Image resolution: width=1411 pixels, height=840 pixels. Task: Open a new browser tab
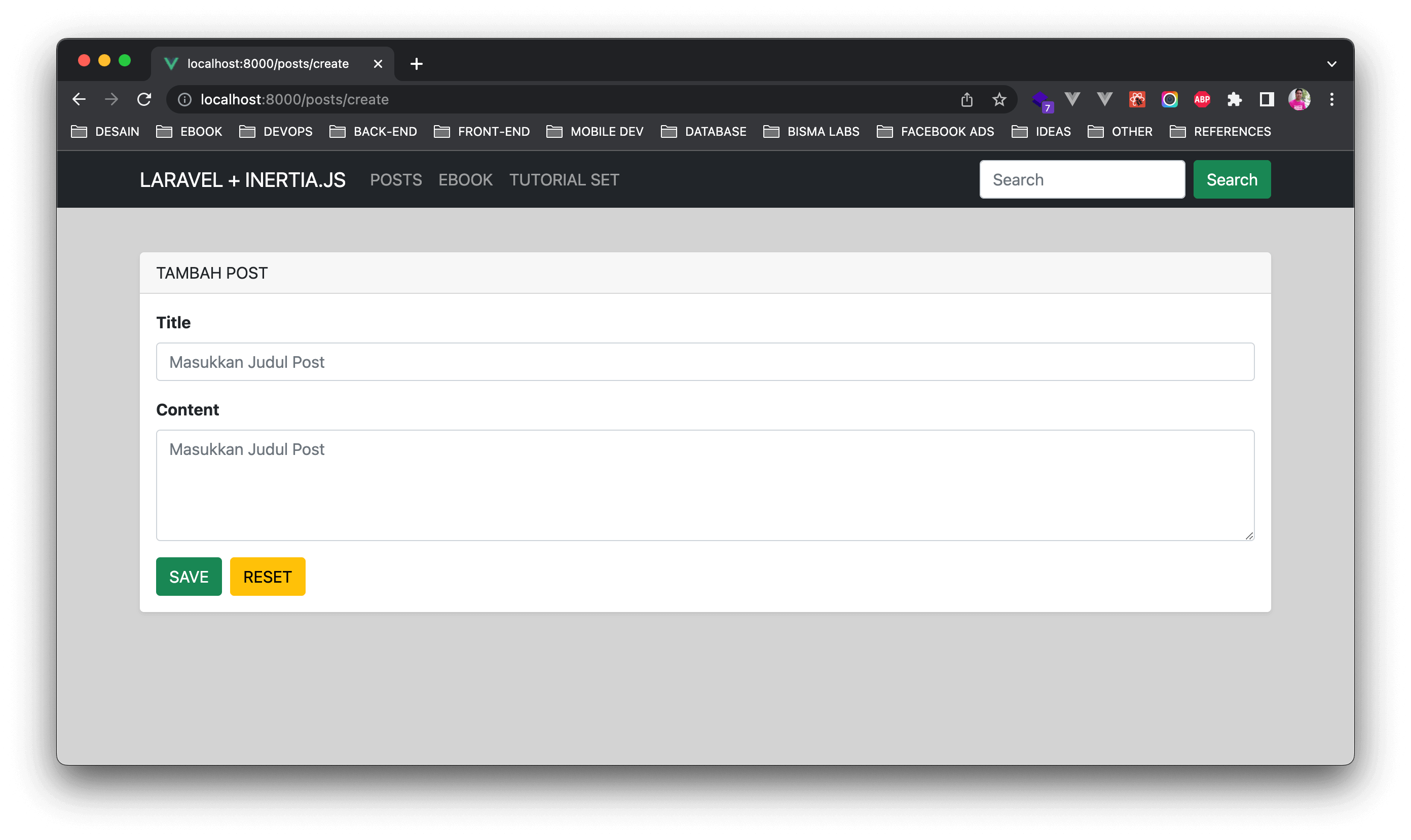click(416, 64)
